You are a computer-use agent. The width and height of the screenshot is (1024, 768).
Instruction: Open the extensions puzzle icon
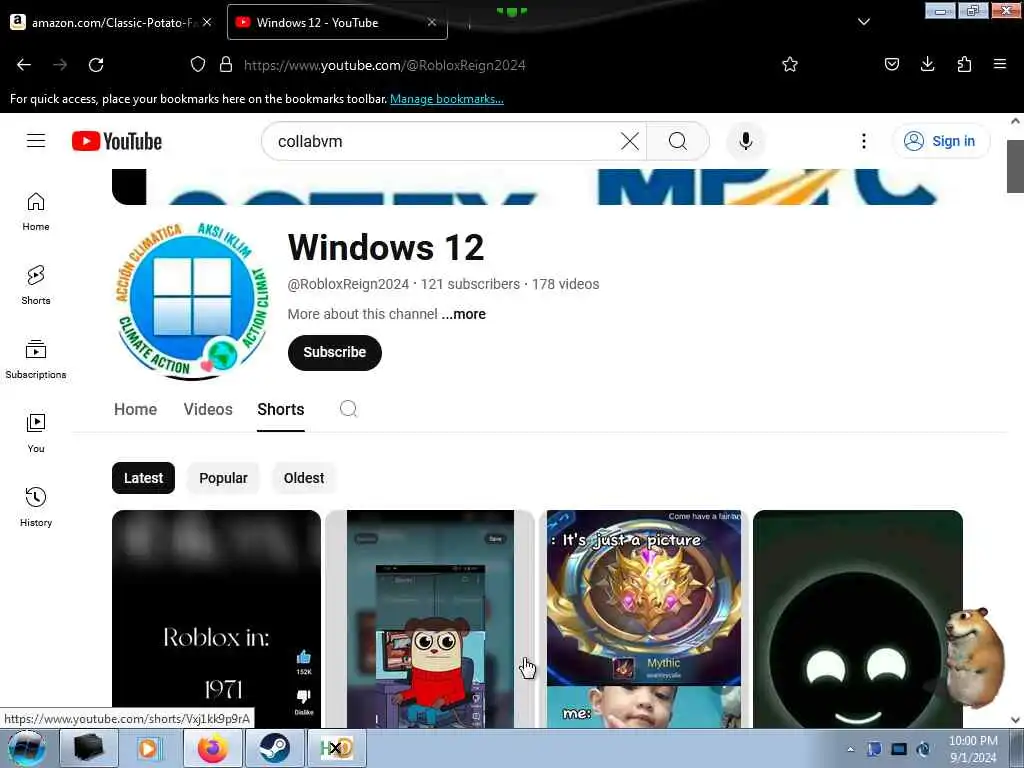964,64
